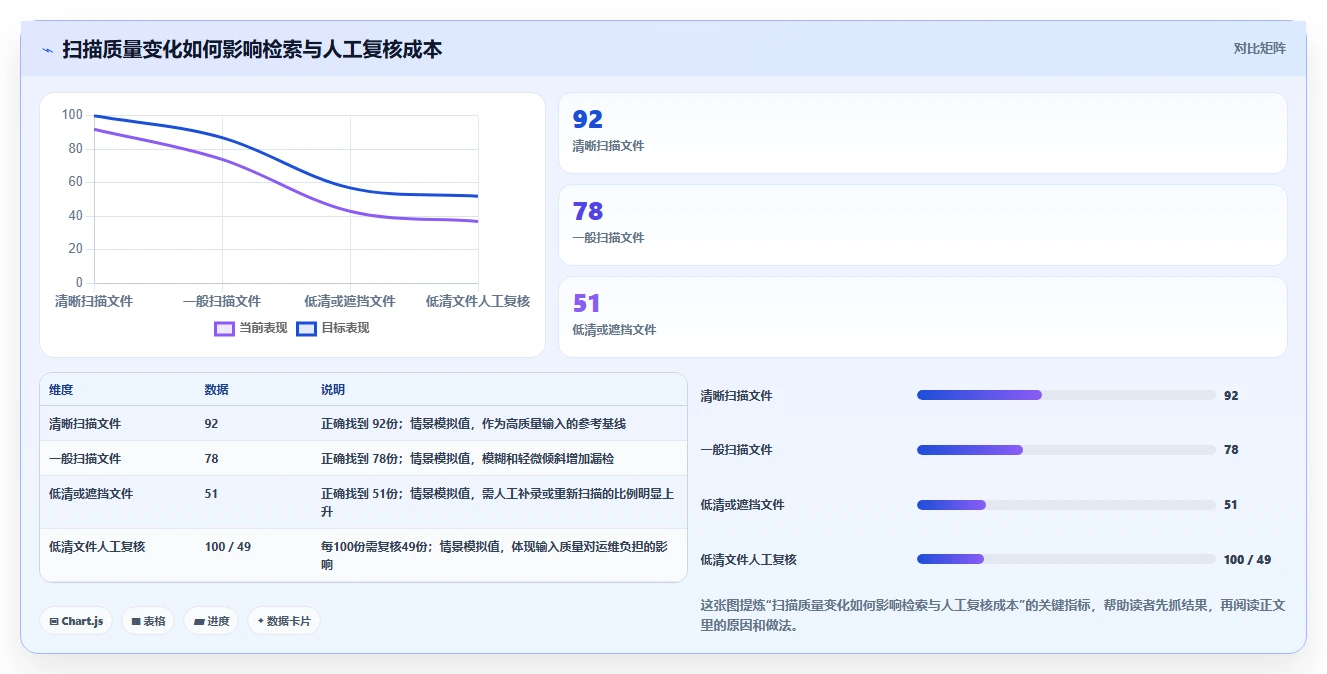Click progress value 78 beside the bar

pos(1231,450)
